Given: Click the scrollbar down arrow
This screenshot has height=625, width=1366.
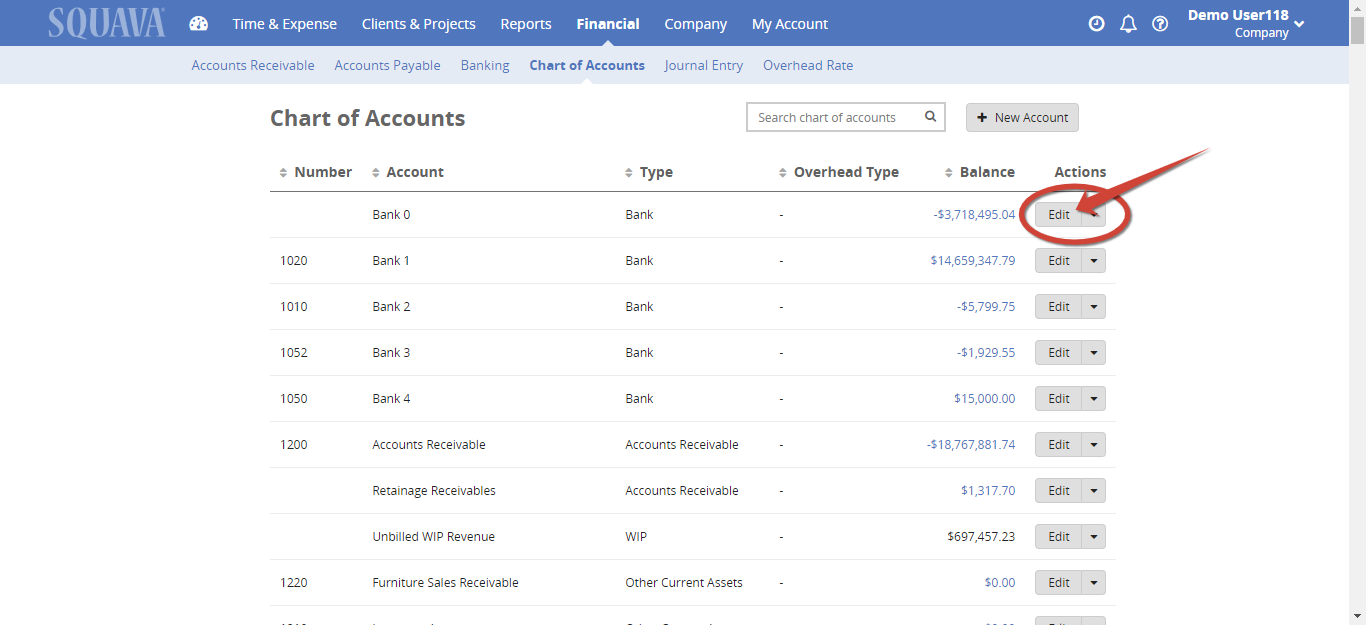Looking at the screenshot, I should click(1357, 616).
